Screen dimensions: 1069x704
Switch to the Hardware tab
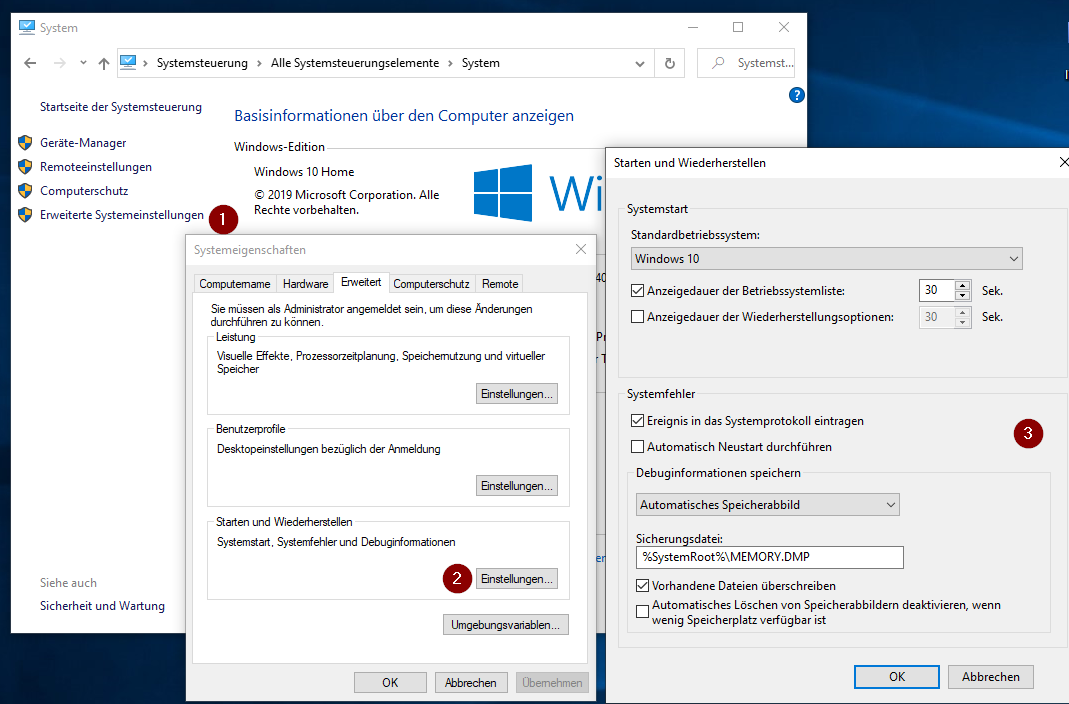305,284
